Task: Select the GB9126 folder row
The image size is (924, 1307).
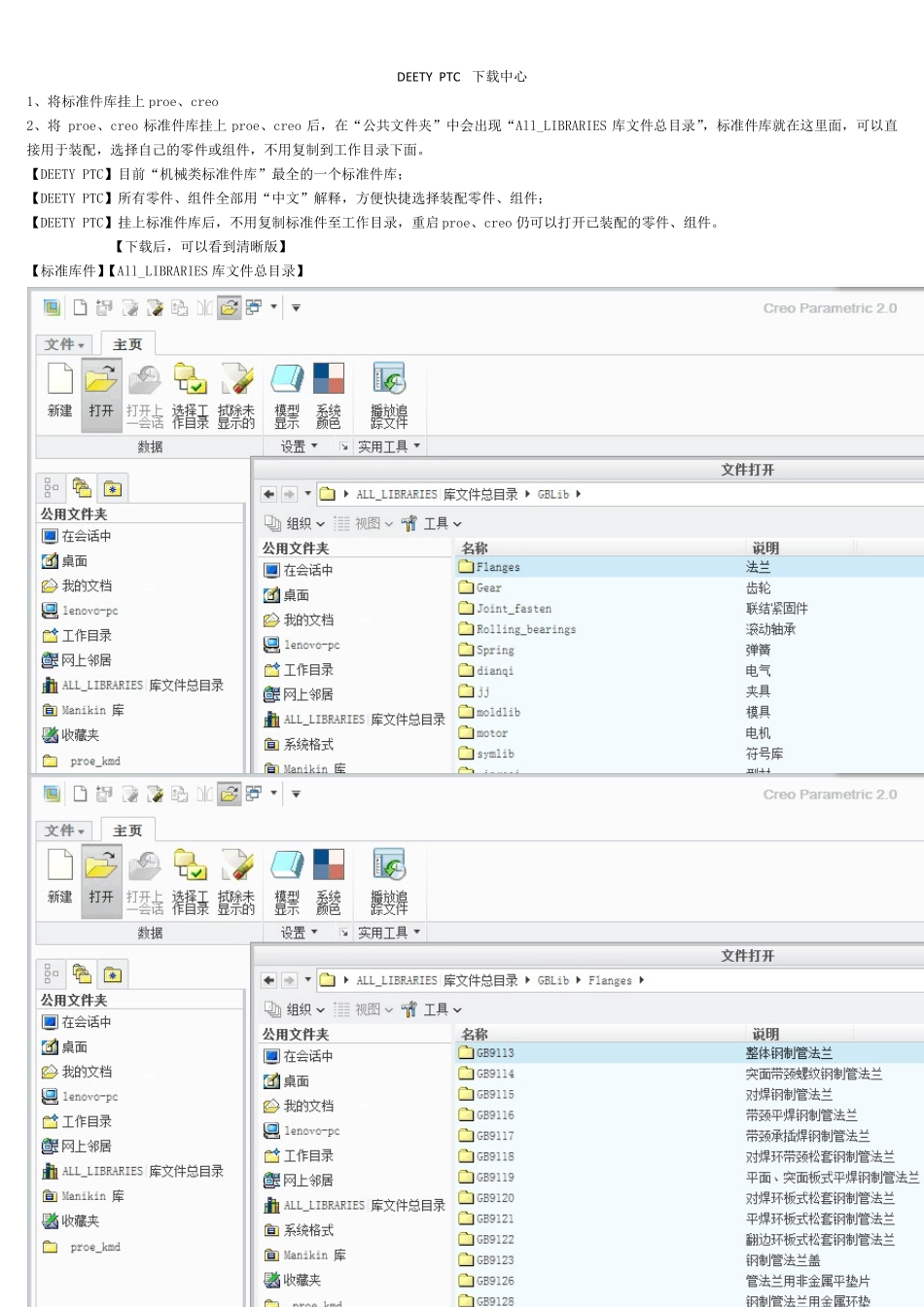Action: (x=690, y=1281)
